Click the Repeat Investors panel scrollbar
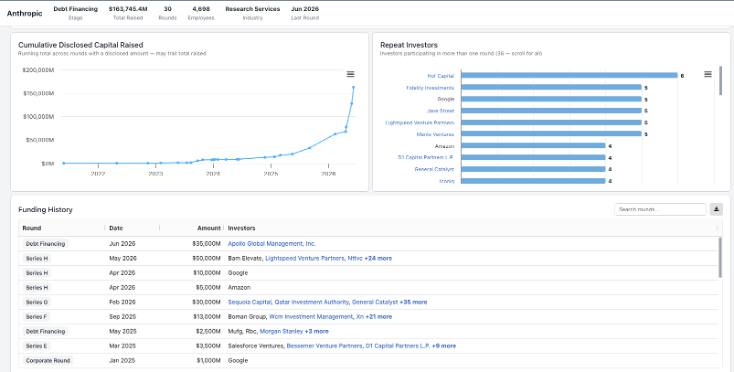 [721, 80]
